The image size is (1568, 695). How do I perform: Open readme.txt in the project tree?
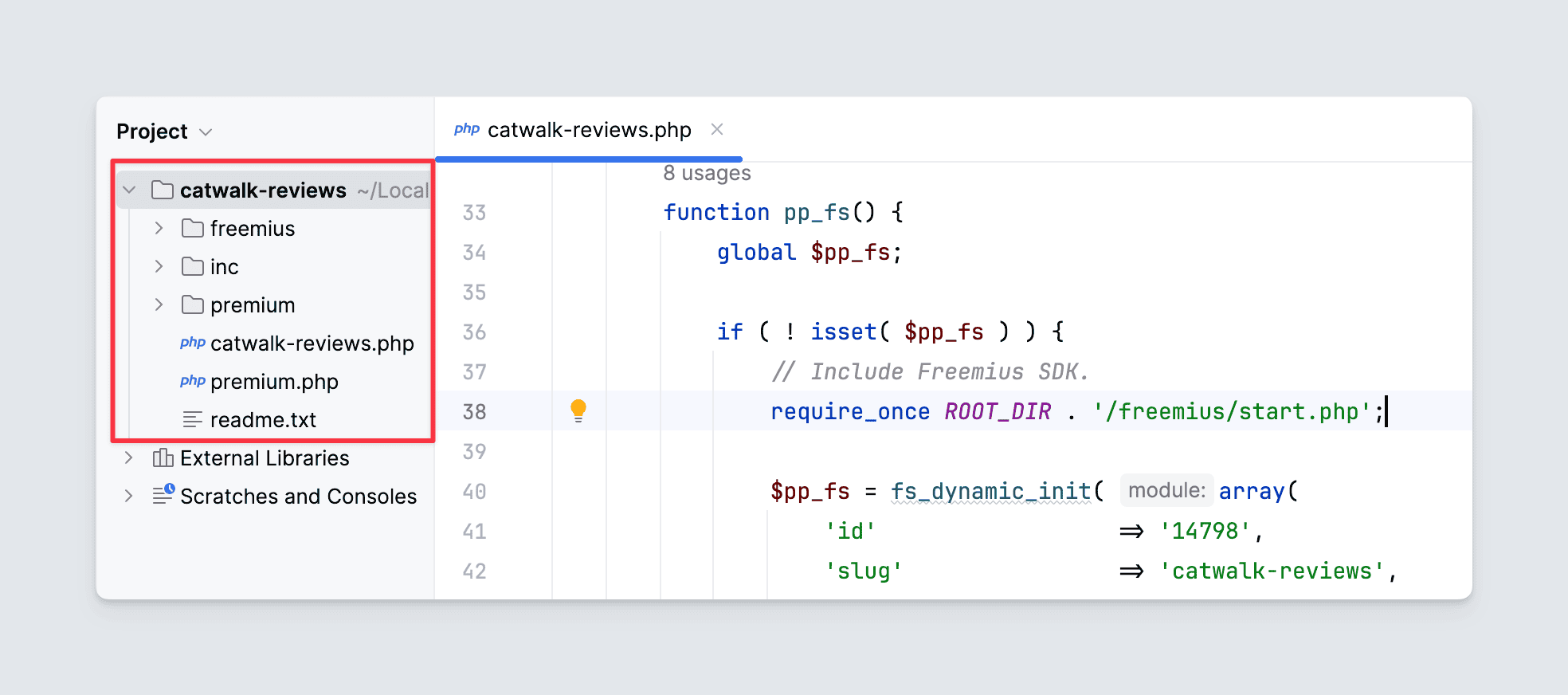(x=263, y=420)
